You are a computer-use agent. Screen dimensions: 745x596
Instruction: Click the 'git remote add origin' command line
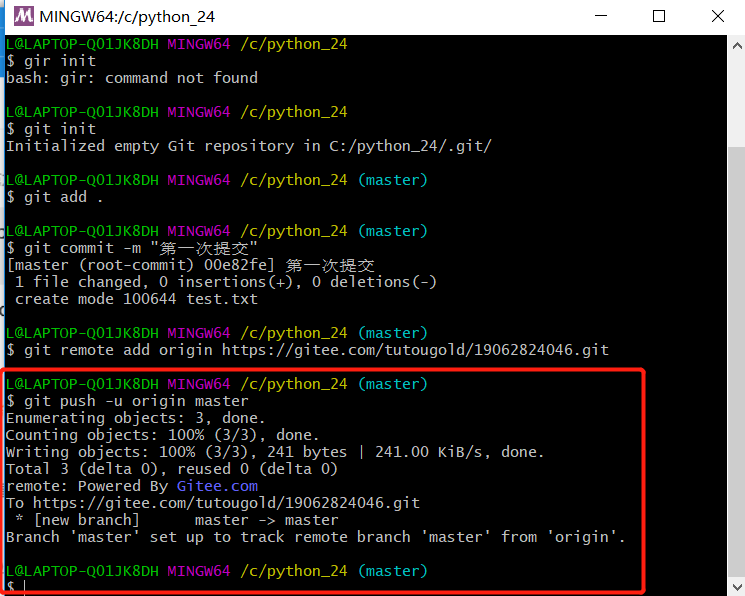307,350
